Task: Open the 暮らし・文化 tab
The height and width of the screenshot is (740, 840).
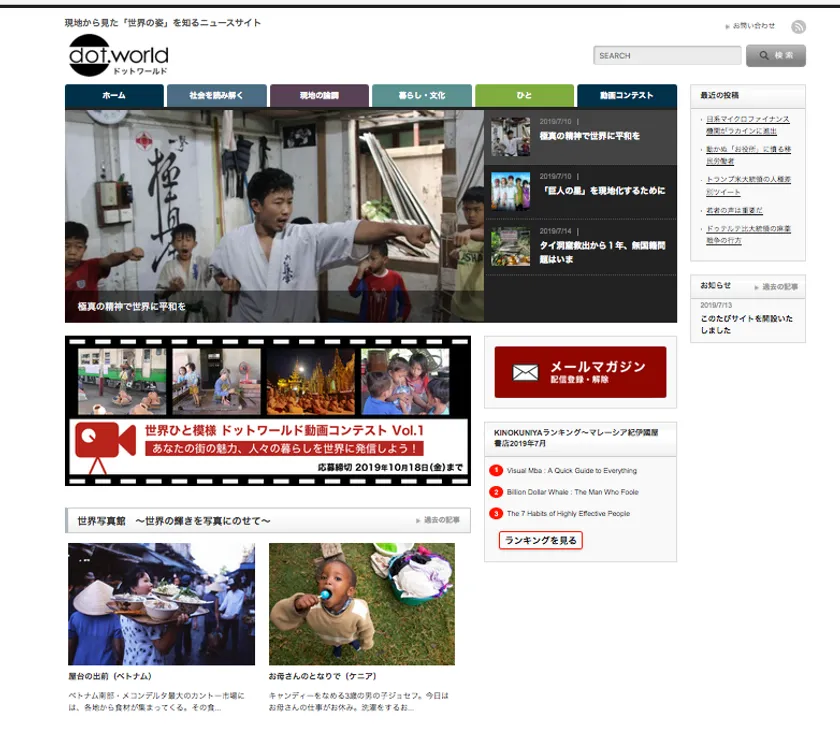Action: tap(422, 96)
